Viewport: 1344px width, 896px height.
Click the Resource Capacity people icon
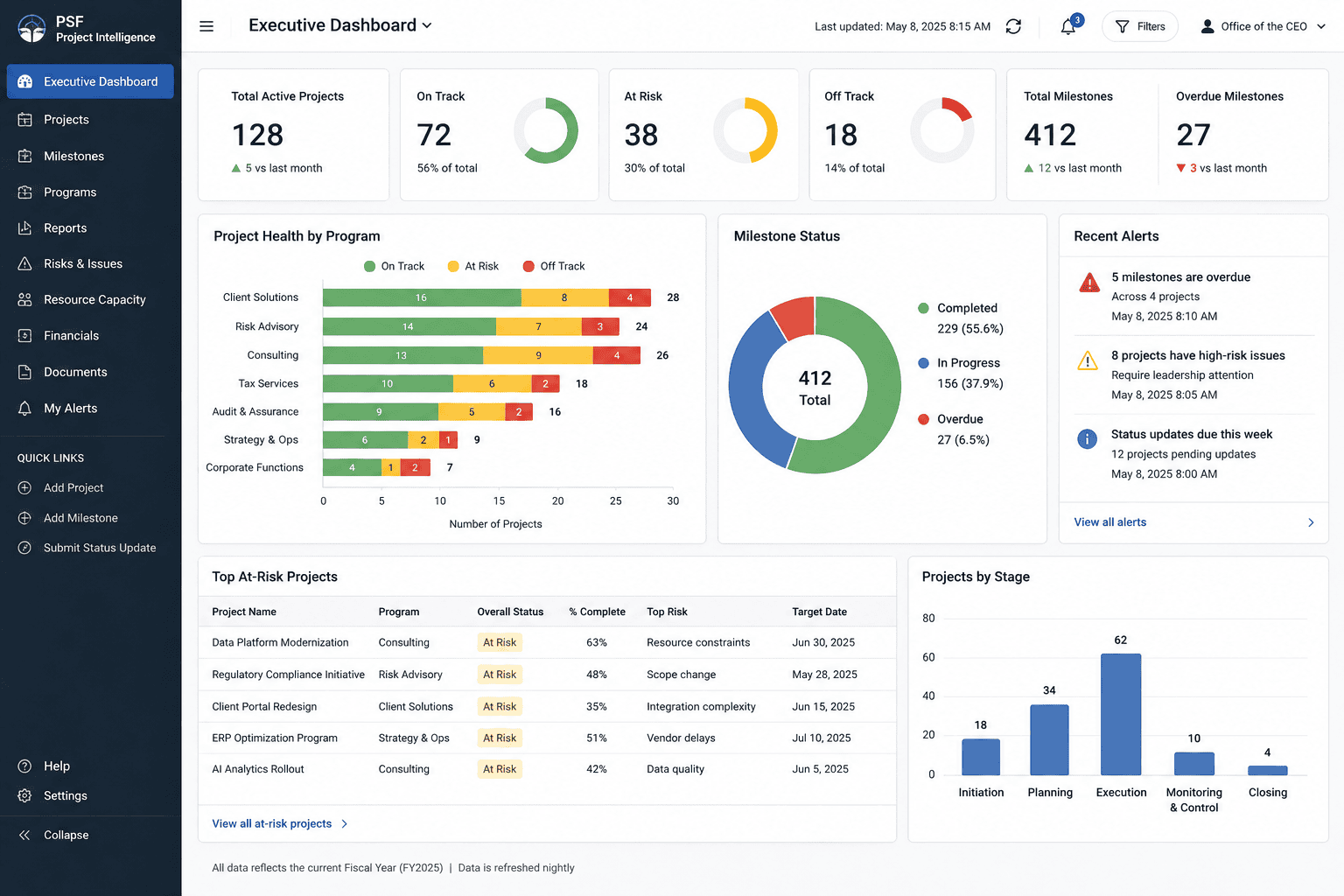(25, 300)
